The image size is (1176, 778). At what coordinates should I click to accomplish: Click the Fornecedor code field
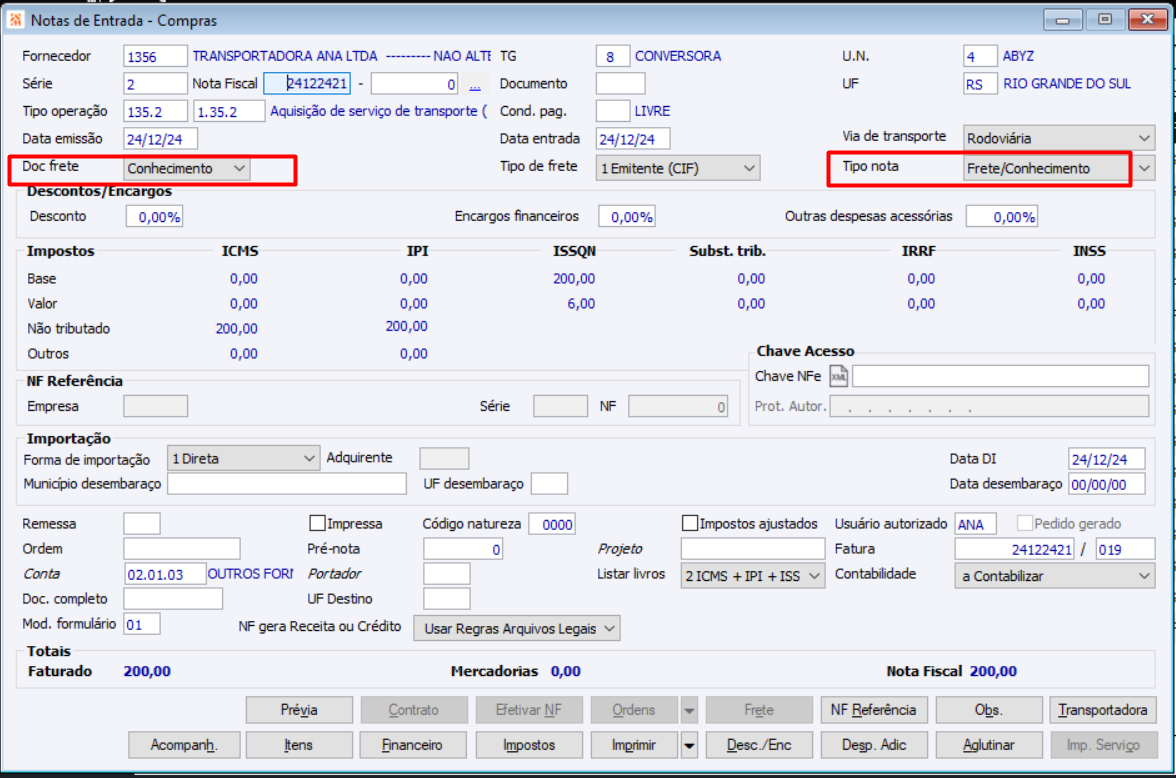click(155, 57)
